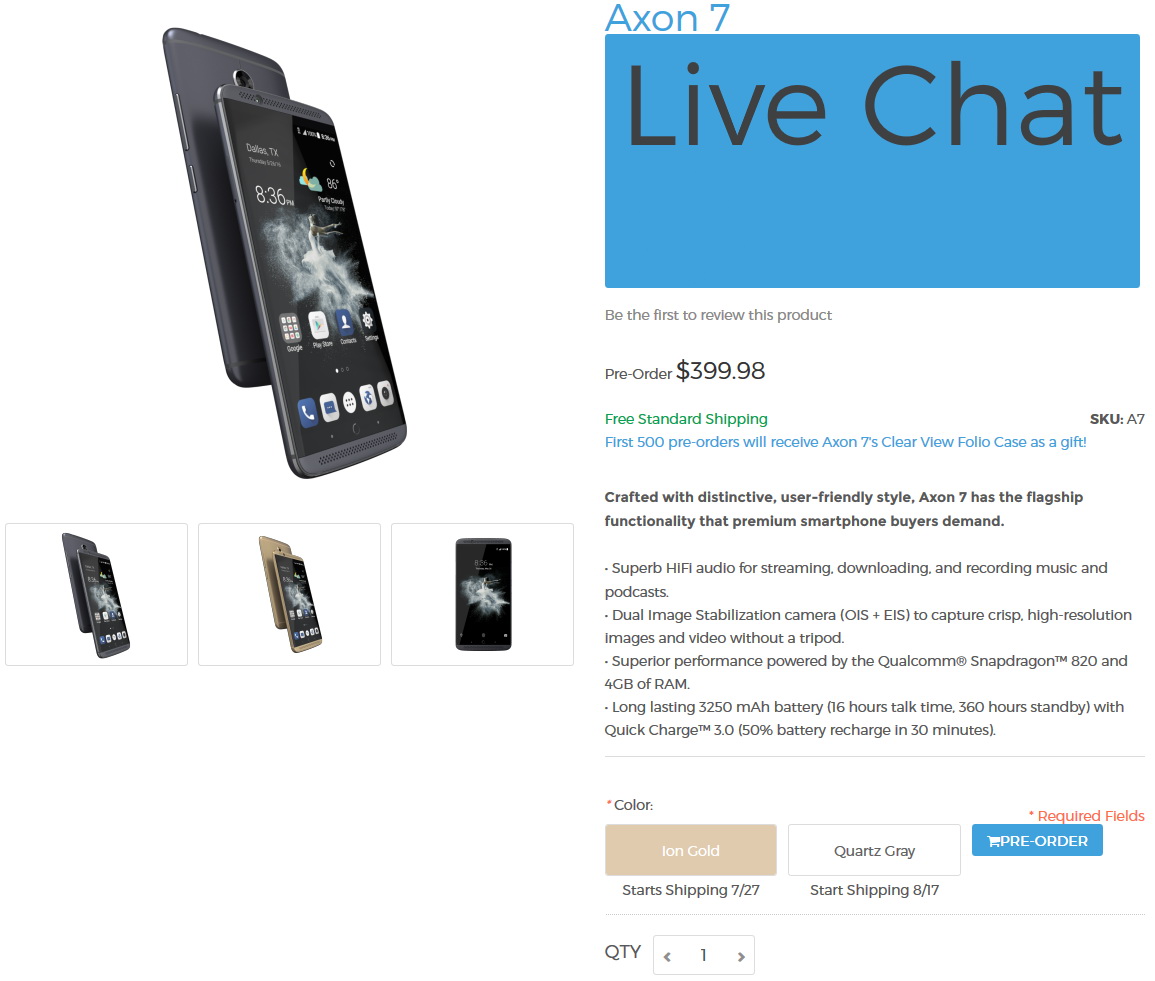Image resolution: width=1155 pixels, height=981 pixels.
Task: Click the quantity input field showing 1
Action: pos(703,955)
